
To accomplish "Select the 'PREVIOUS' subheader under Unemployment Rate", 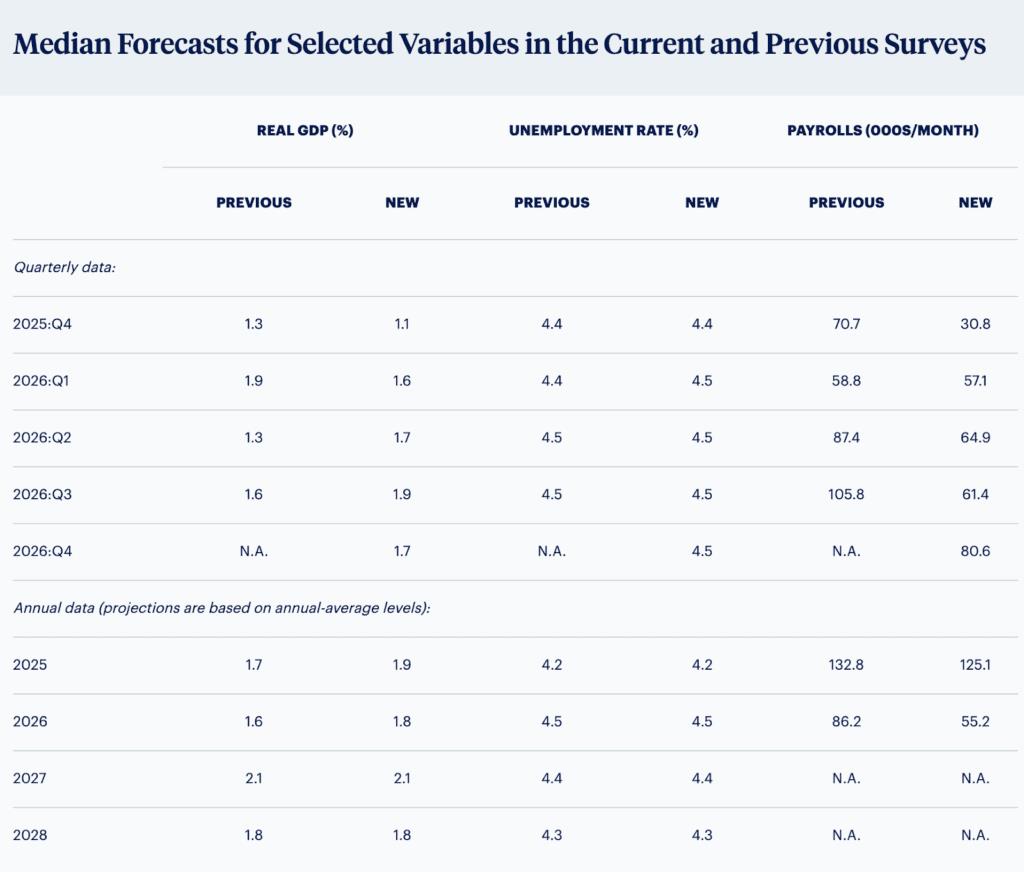I will tap(552, 202).
